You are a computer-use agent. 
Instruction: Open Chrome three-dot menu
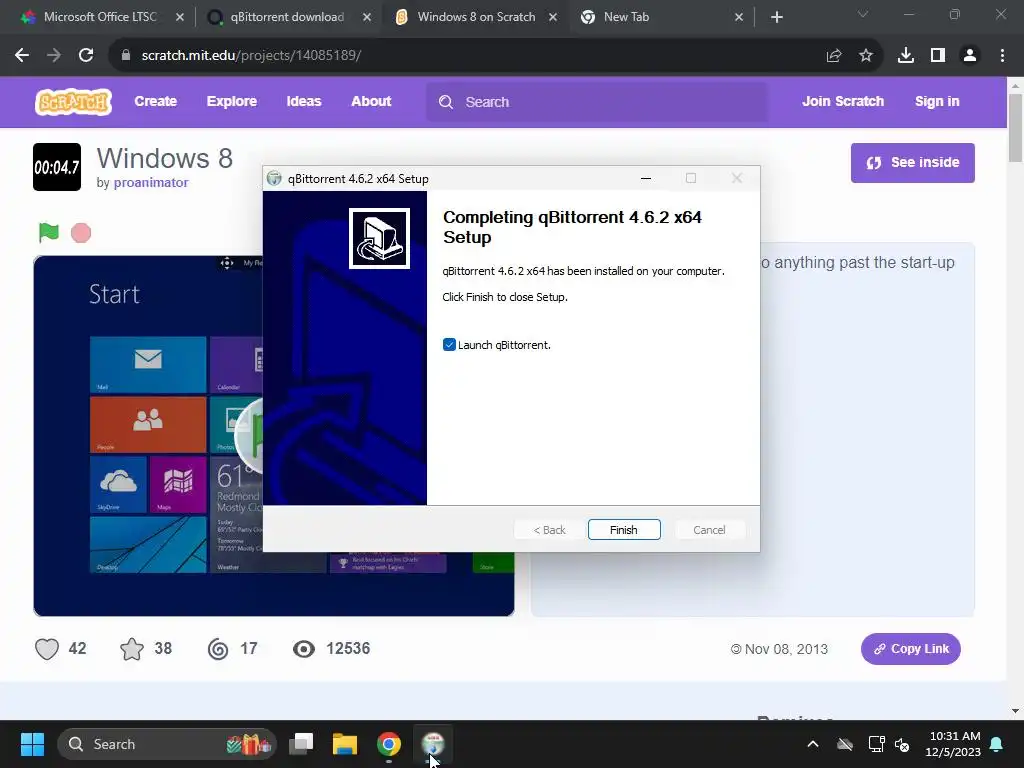pyautogui.click(x=1002, y=56)
